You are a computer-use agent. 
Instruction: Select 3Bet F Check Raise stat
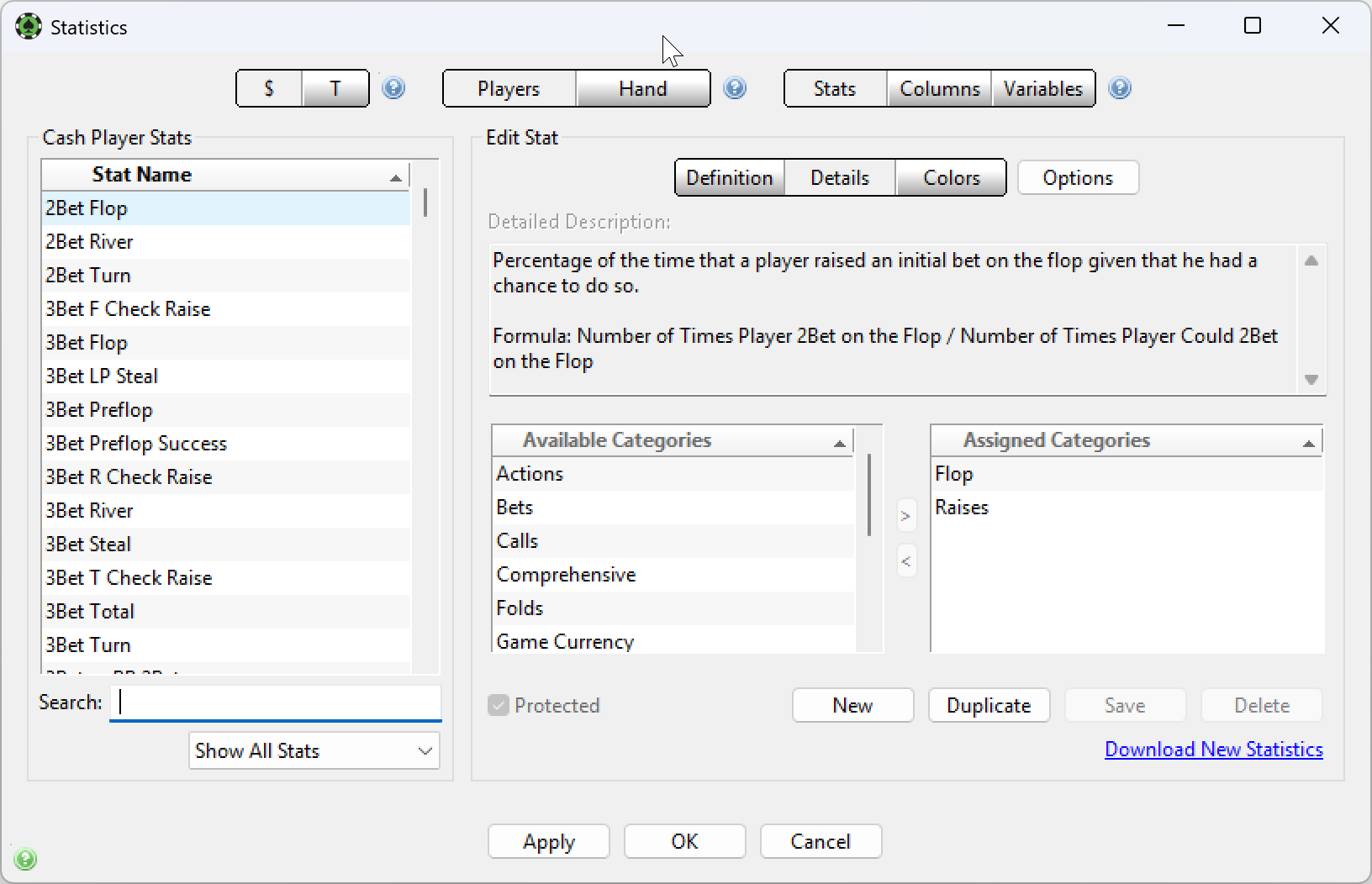[x=225, y=308]
